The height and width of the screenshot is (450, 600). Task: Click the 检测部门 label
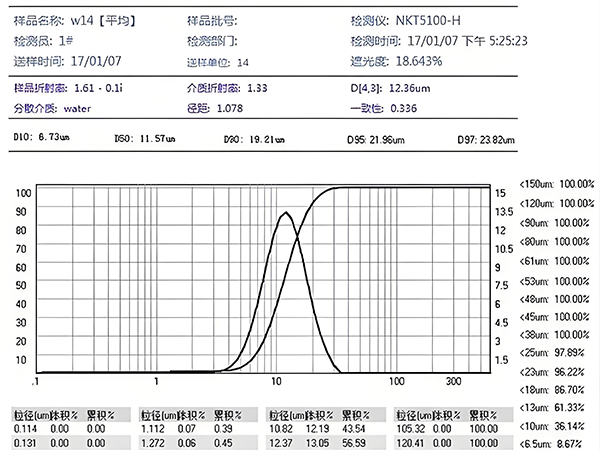212,41
